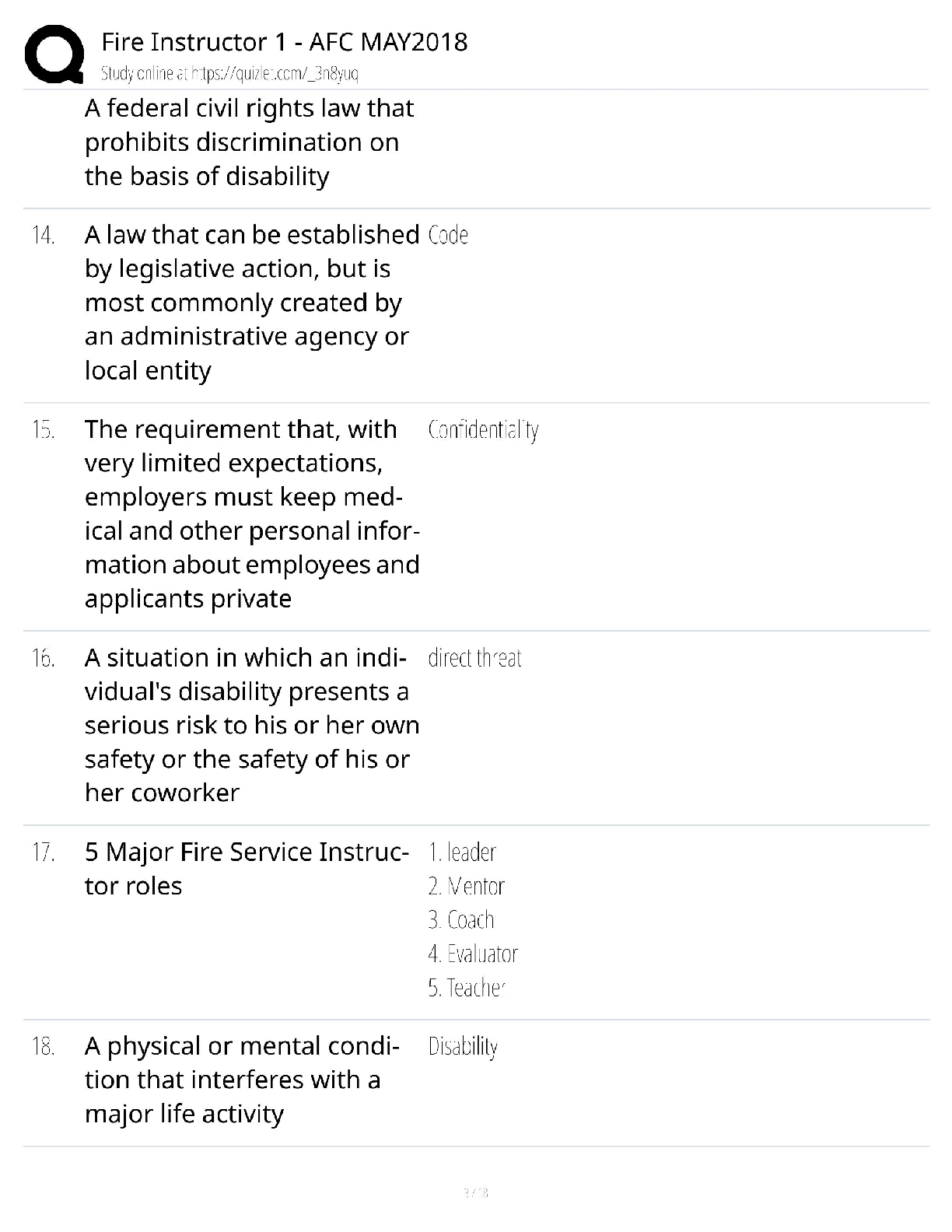This screenshot has width=952, height=1232.
Task: Select the Code answer term
Action: tap(448, 235)
